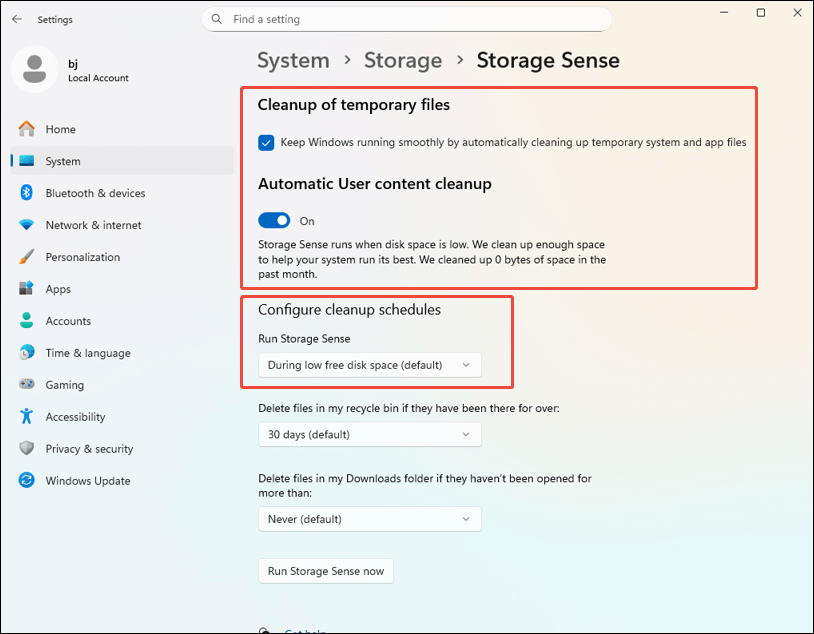Turn off Automatic User content cleanup
Screen dimensions: 814x634
[x=273, y=220]
